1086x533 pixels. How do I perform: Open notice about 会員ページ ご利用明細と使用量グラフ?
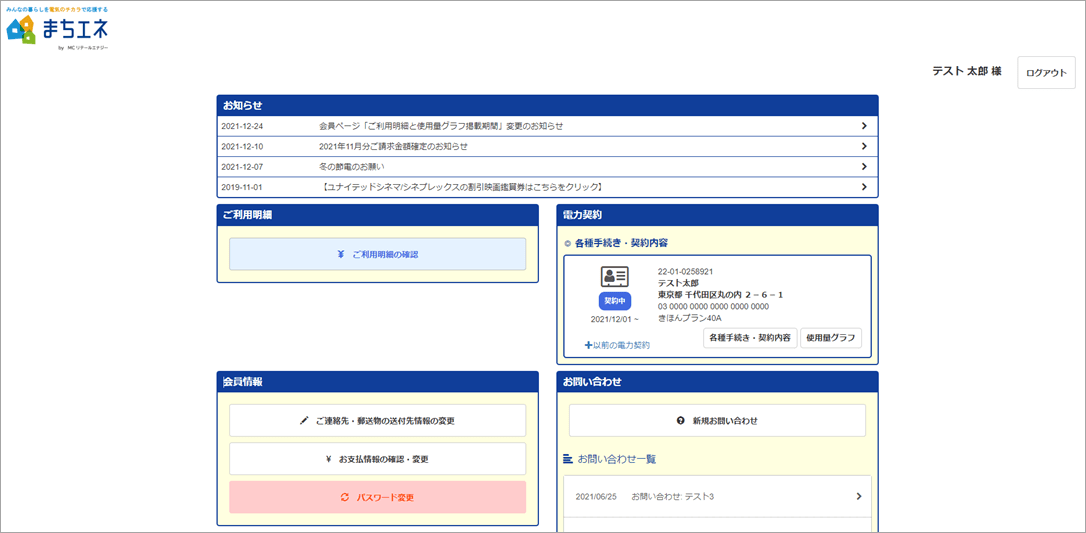(x=440, y=126)
